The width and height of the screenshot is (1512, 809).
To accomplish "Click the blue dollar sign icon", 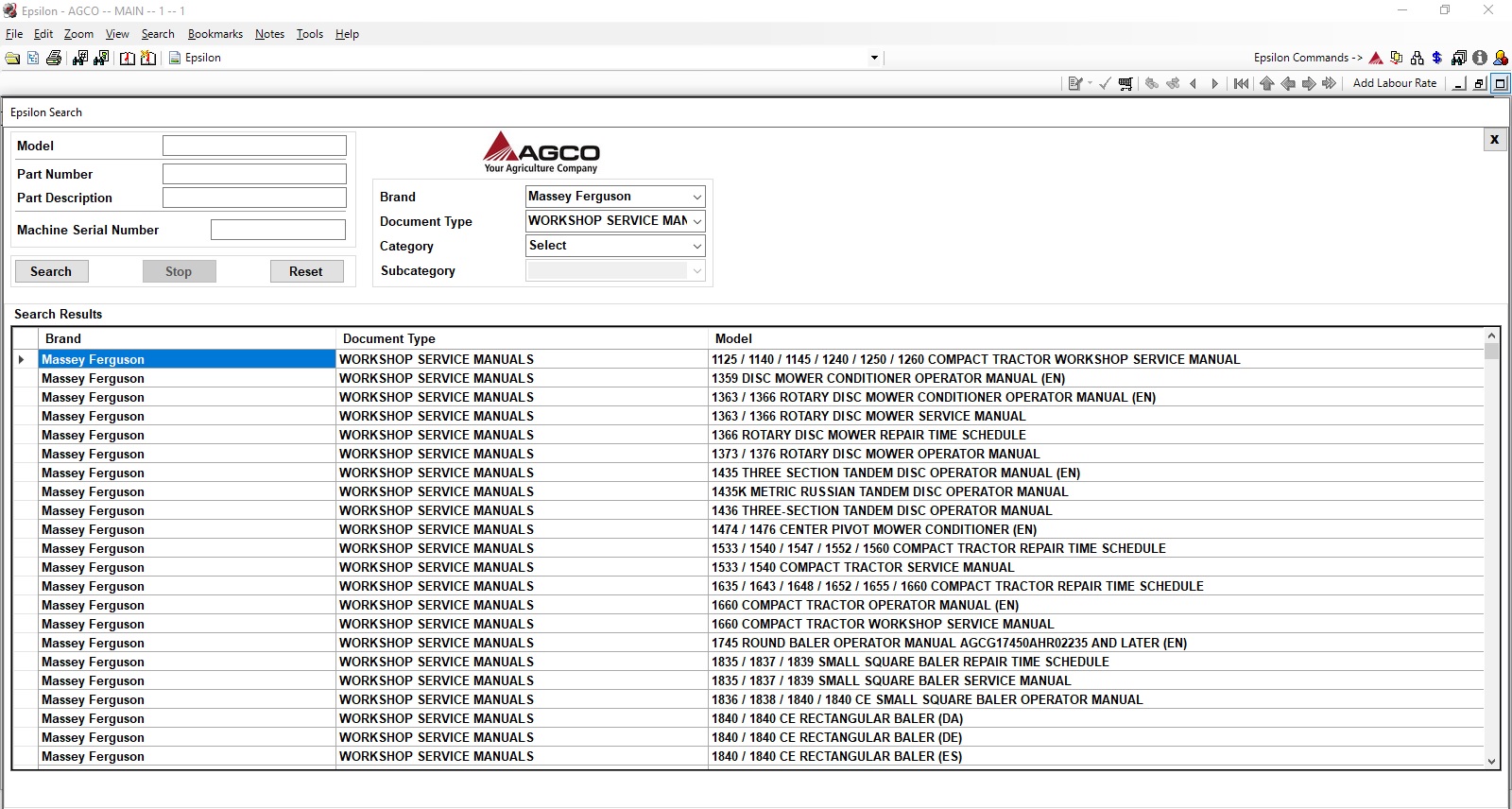I will (x=1437, y=58).
